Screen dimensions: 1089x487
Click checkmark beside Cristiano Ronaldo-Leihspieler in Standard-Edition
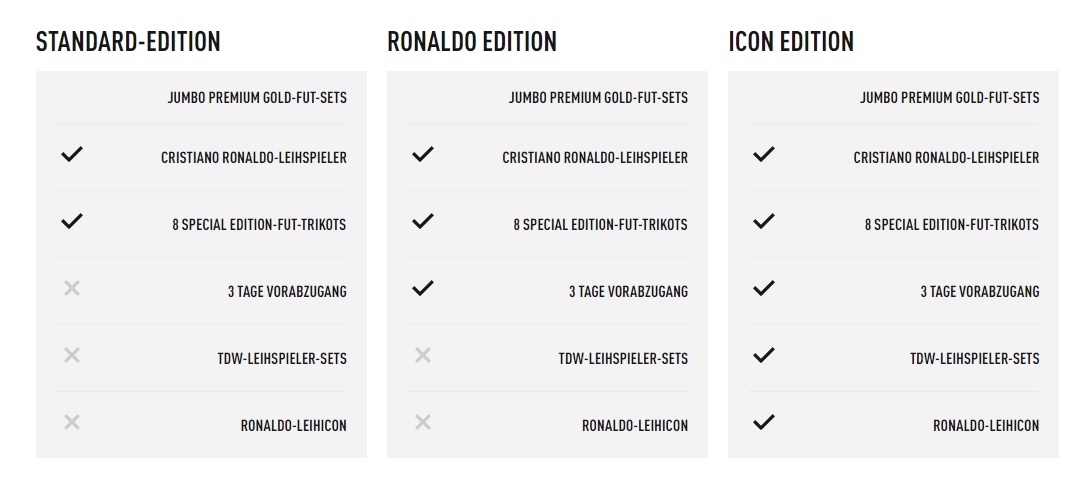(72, 154)
